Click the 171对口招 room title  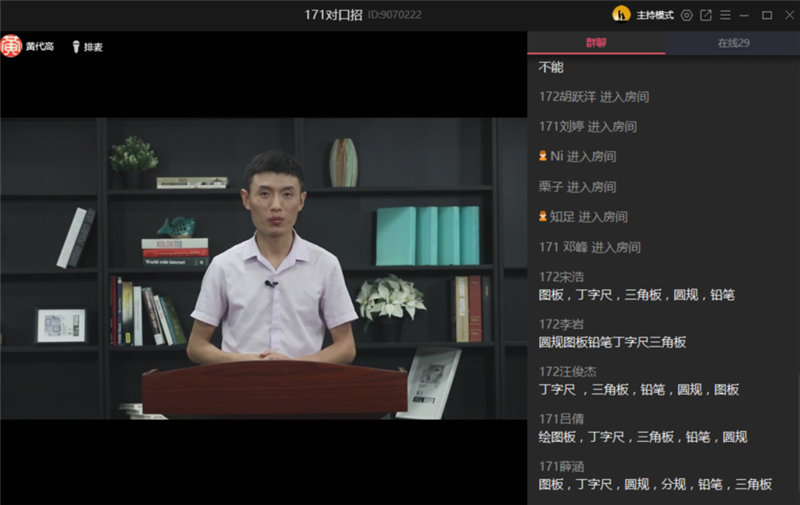point(333,15)
